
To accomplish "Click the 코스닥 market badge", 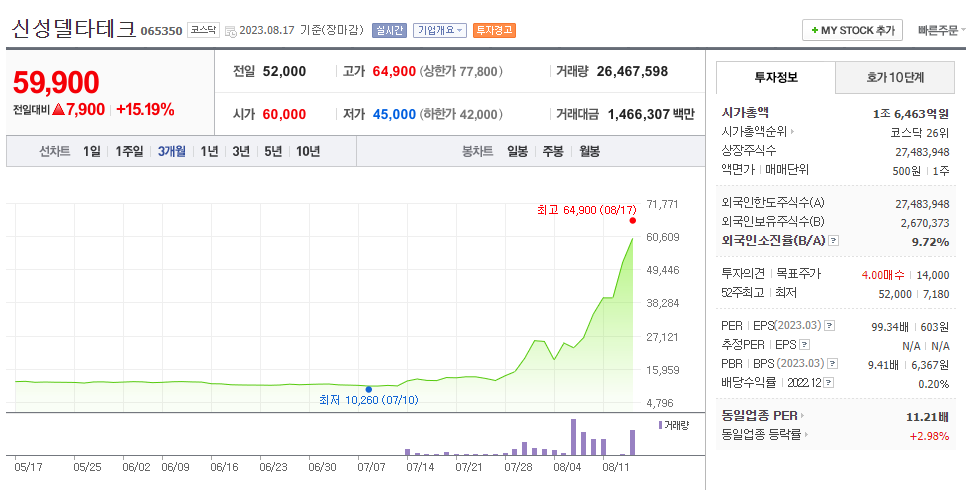I will 204,30.
